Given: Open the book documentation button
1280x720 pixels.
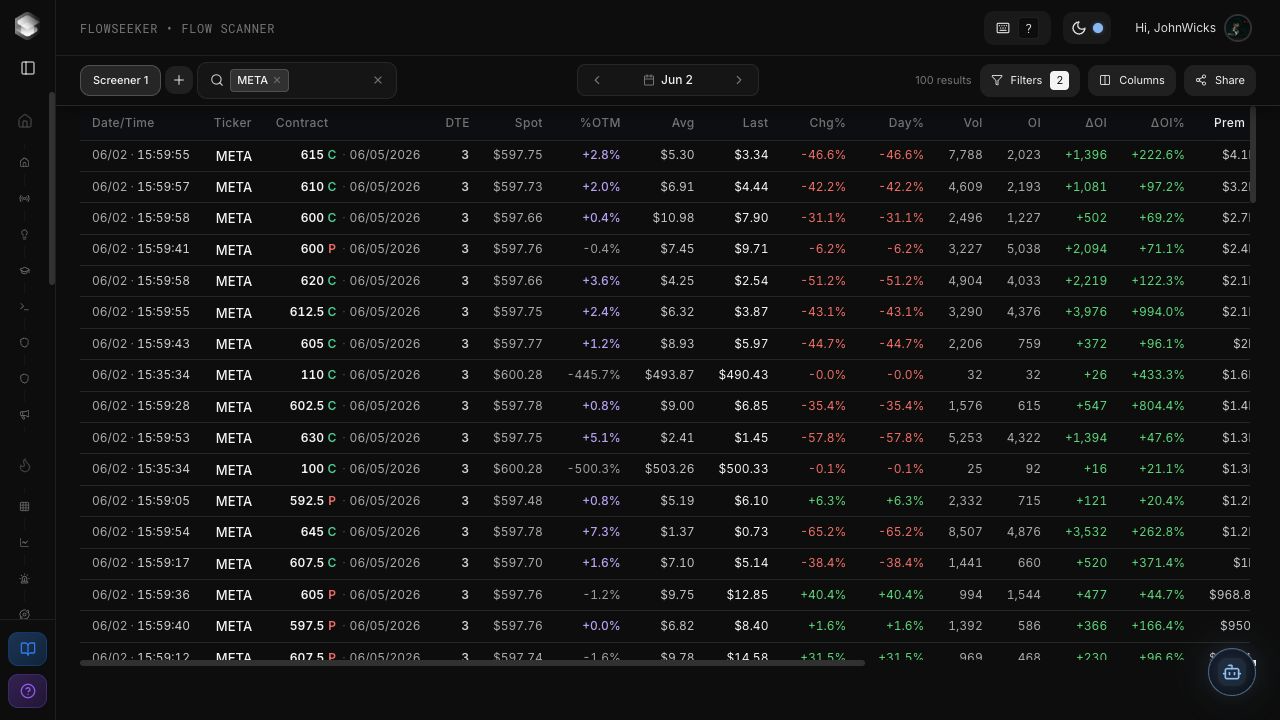Looking at the screenshot, I should pyautogui.click(x=28, y=649).
